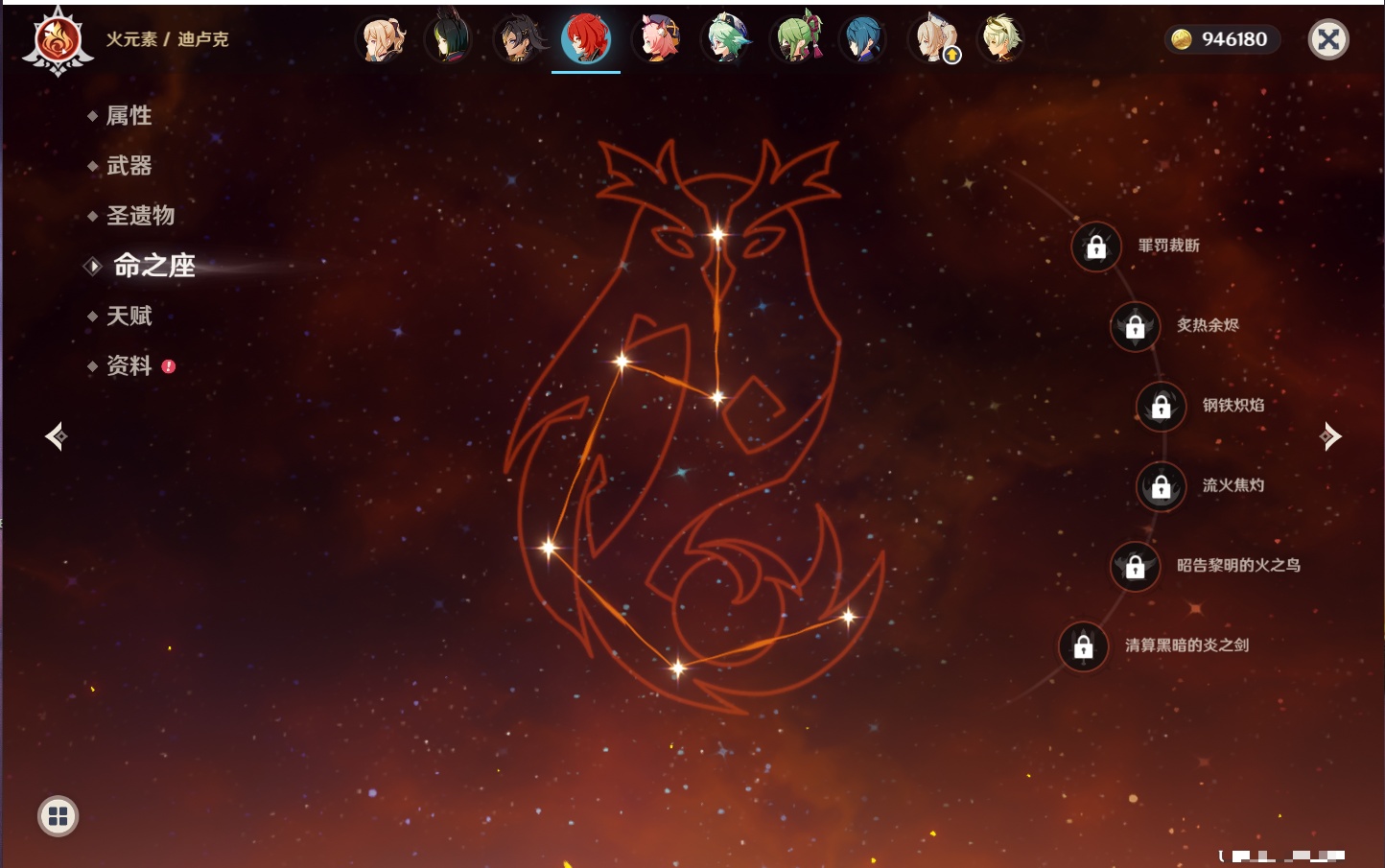
Task: Open the locked 炙热余烬 constellation node
Action: pos(1136,326)
